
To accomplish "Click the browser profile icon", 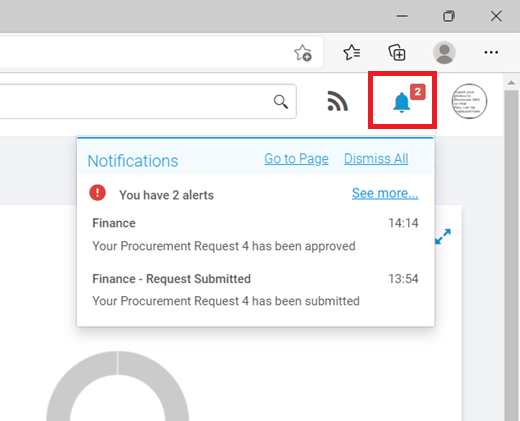I will 444,52.
